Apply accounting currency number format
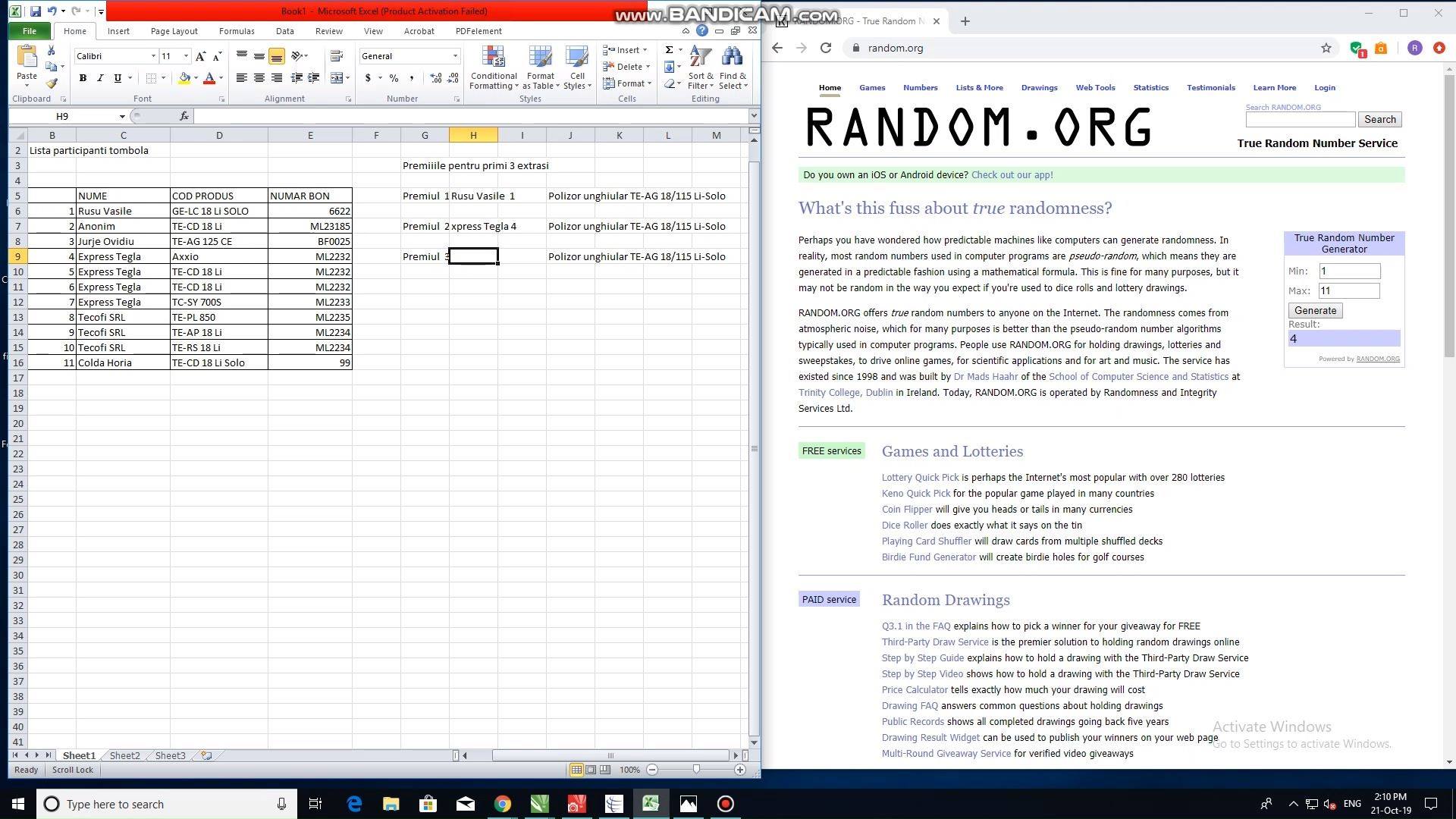The height and width of the screenshot is (819, 1456). pyautogui.click(x=368, y=78)
